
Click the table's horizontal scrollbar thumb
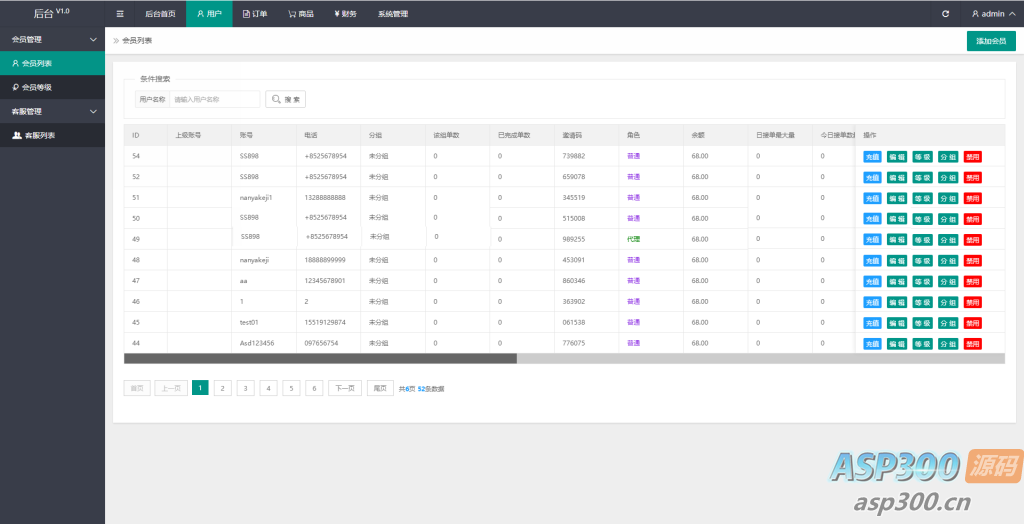tap(320, 358)
